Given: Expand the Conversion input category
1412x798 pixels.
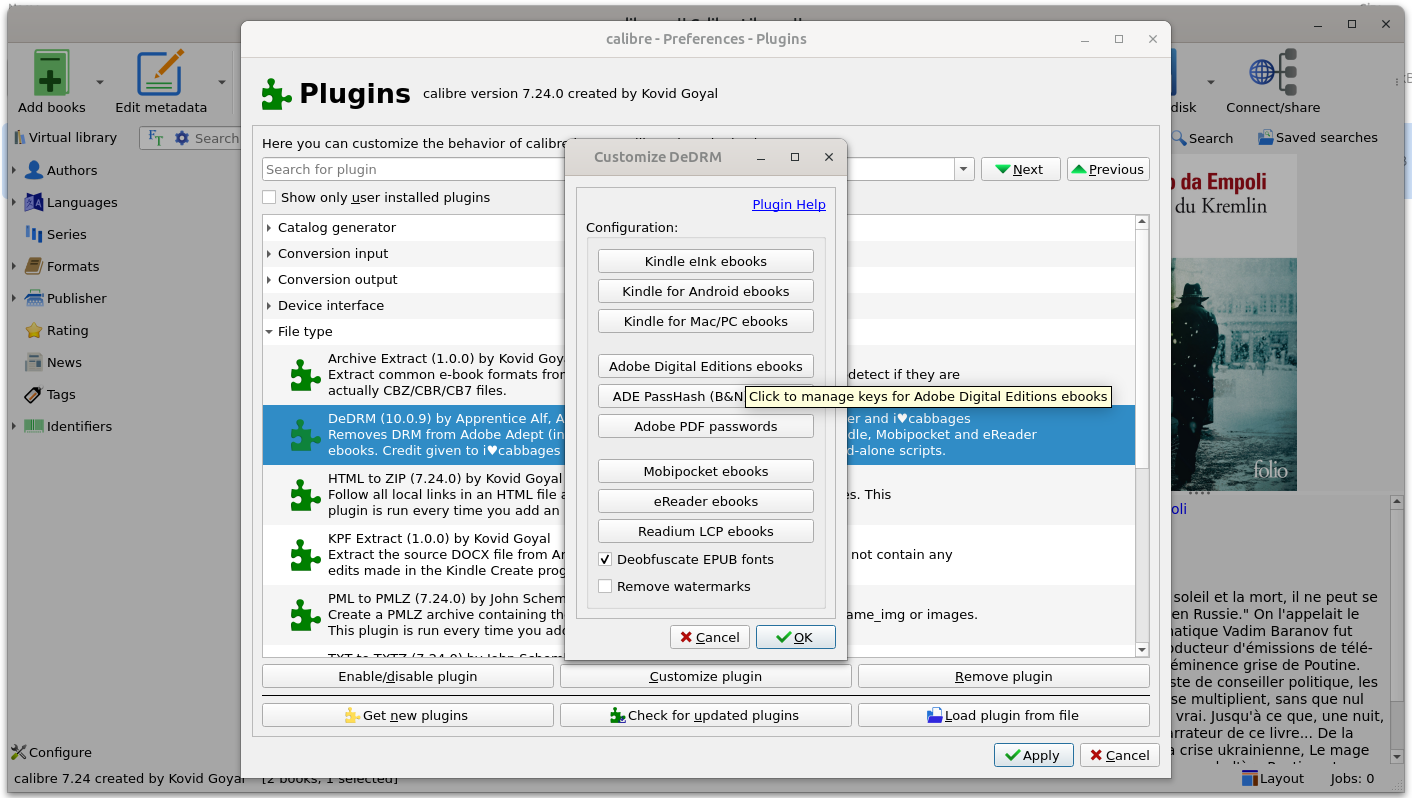Looking at the screenshot, I should point(269,254).
